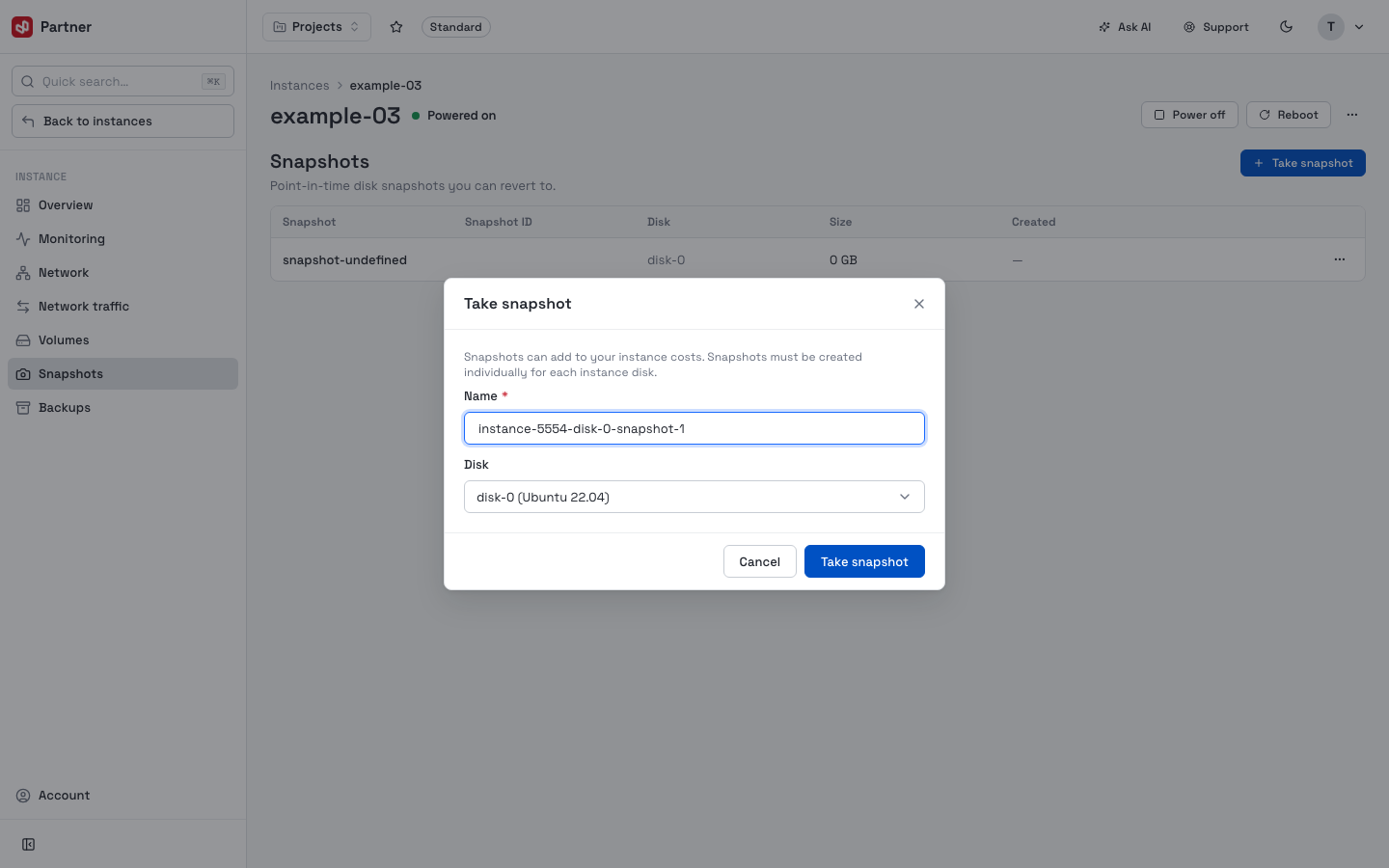
Task: Open Support link
Action: [1216, 27]
